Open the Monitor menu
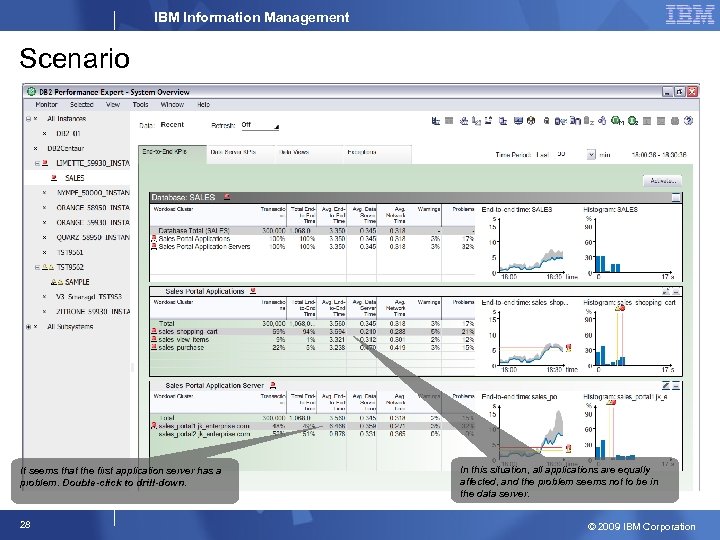Screen dimensions: 720x540 coord(46,105)
